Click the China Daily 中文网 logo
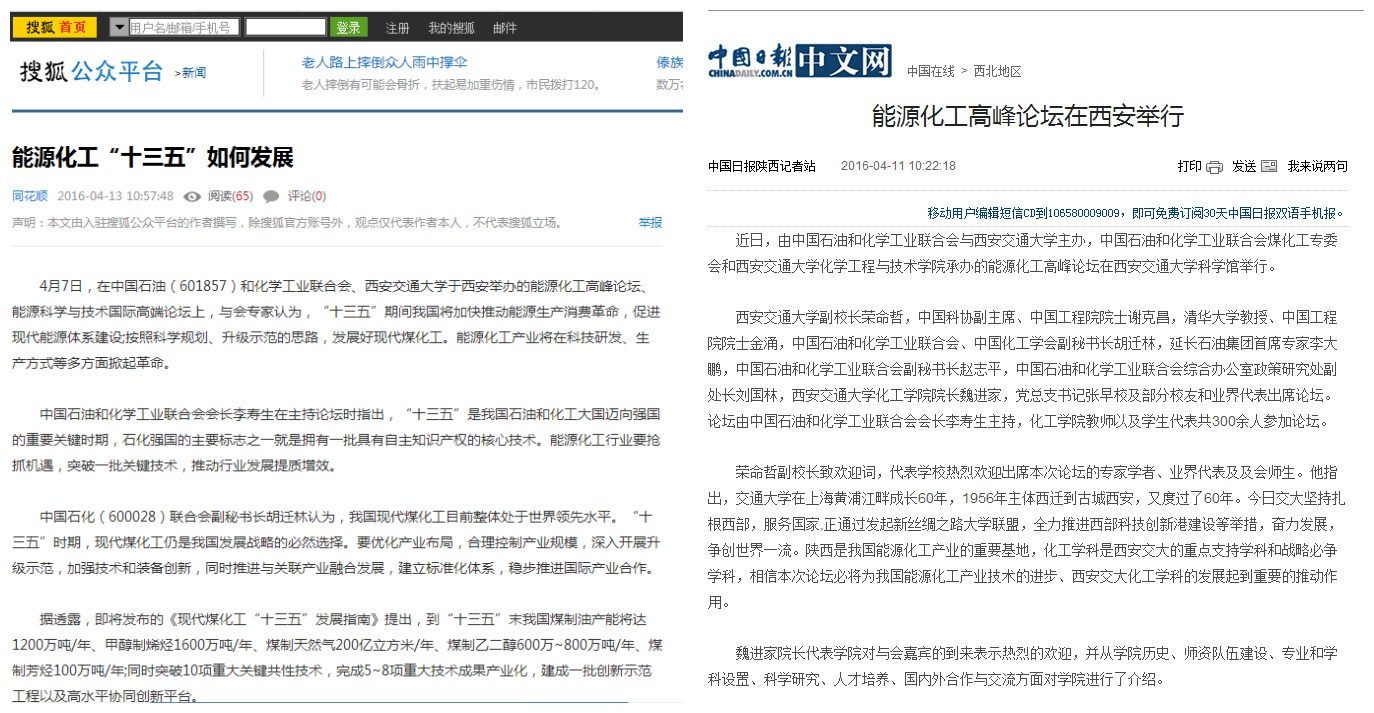This screenshot has width=1374, height=713. (799, 62)
